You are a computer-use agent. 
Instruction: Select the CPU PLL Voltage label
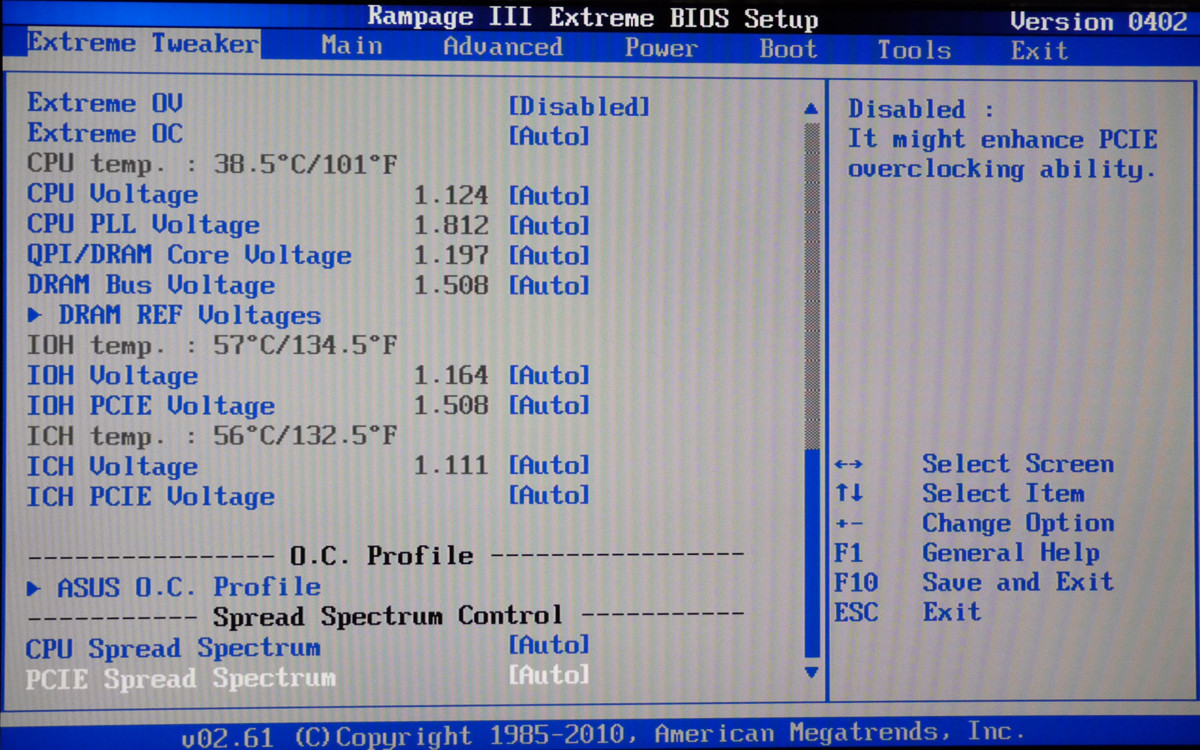[x=143, y=225]
